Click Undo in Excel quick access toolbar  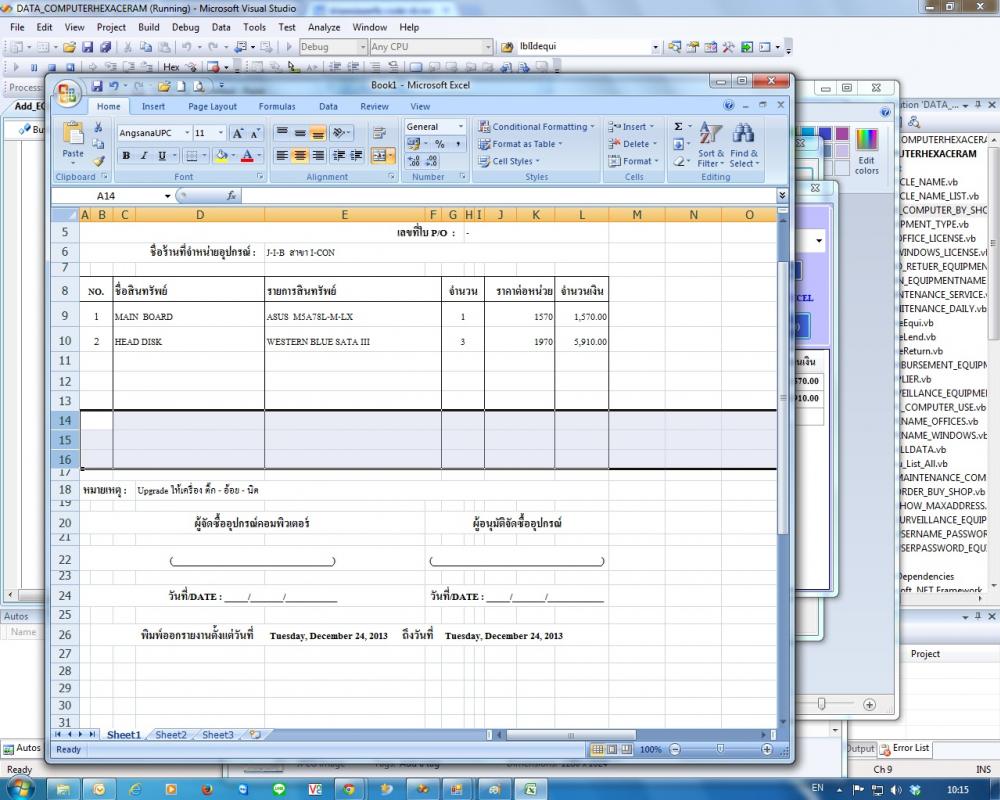pyautogui.click(x=114, y=85)
